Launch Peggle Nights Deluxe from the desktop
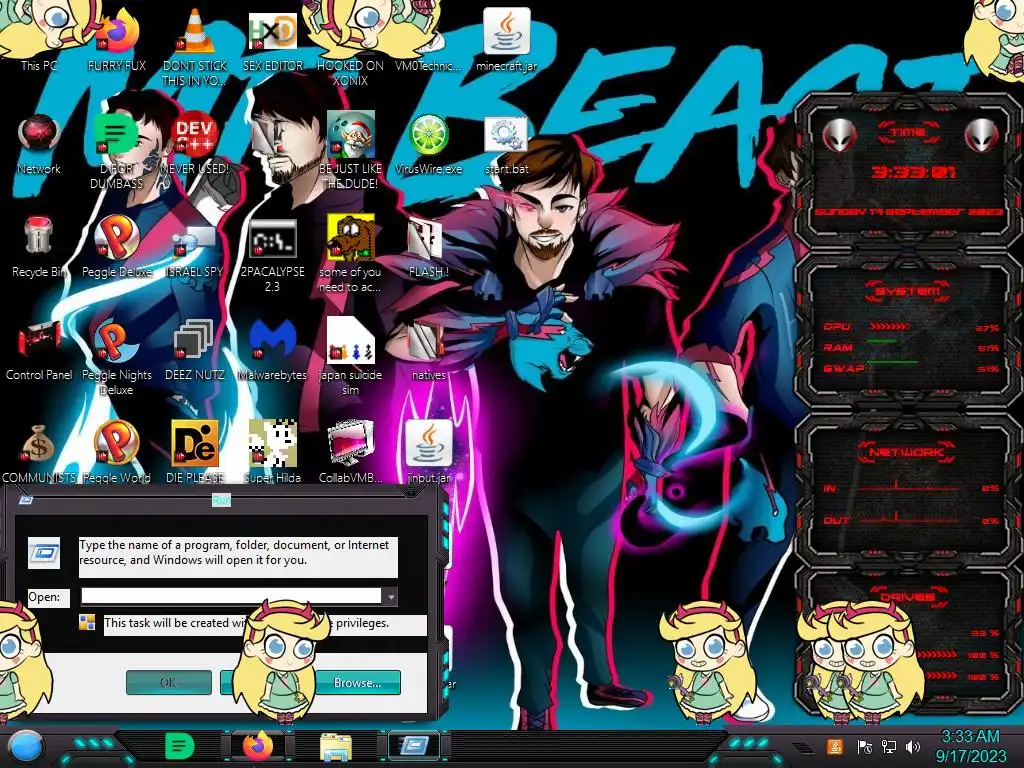The width and height of the screenshot is (1024, 768). pos(116,358)
